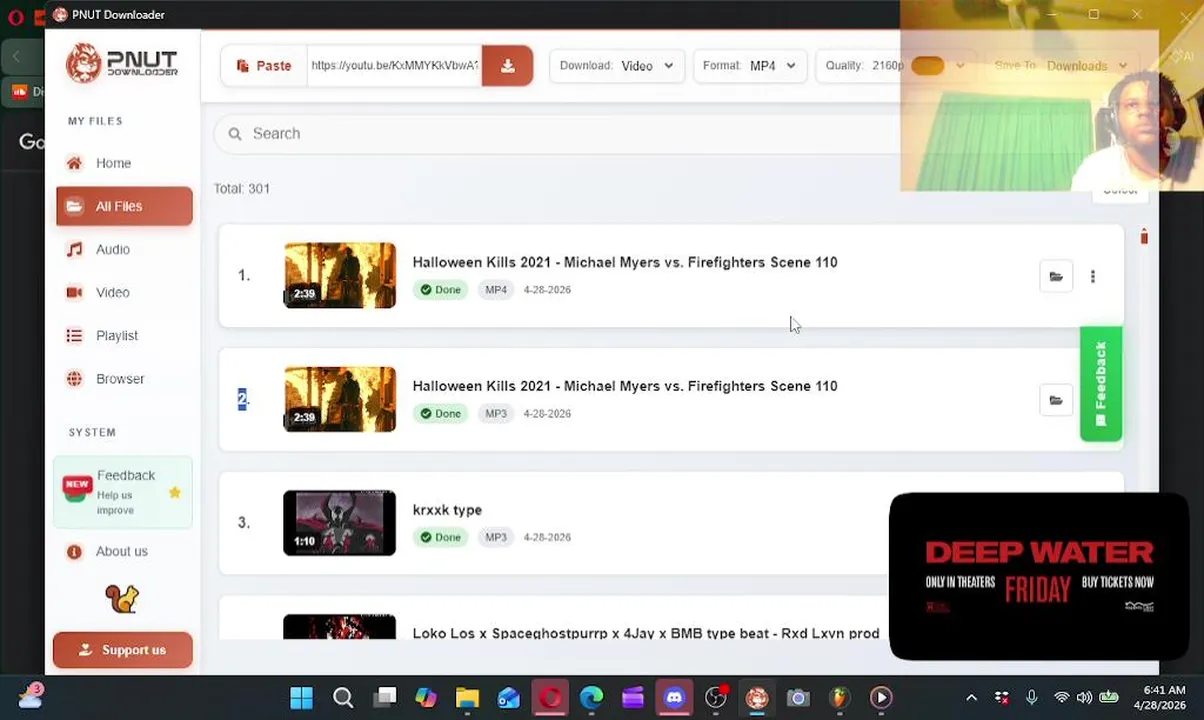Open the folder for the MP4 Halloween Kills file
This screenshot has height=720, width=1204.
pos(1056,276)
